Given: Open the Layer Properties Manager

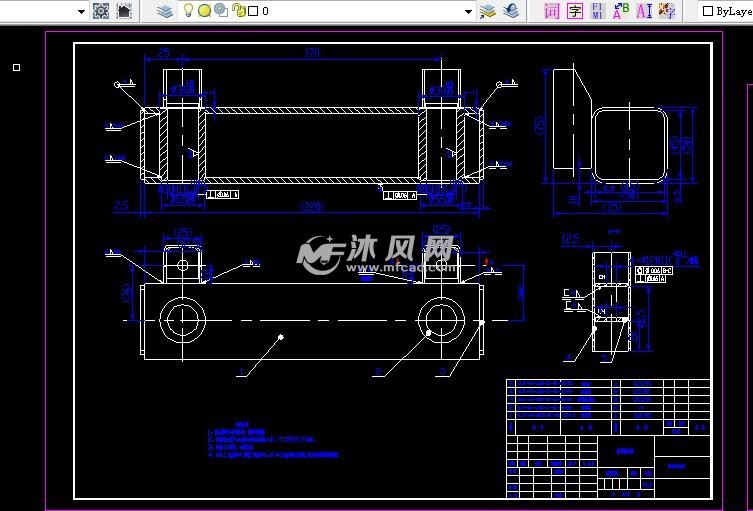Looking at the screenshot, I should tap(165, 11).
